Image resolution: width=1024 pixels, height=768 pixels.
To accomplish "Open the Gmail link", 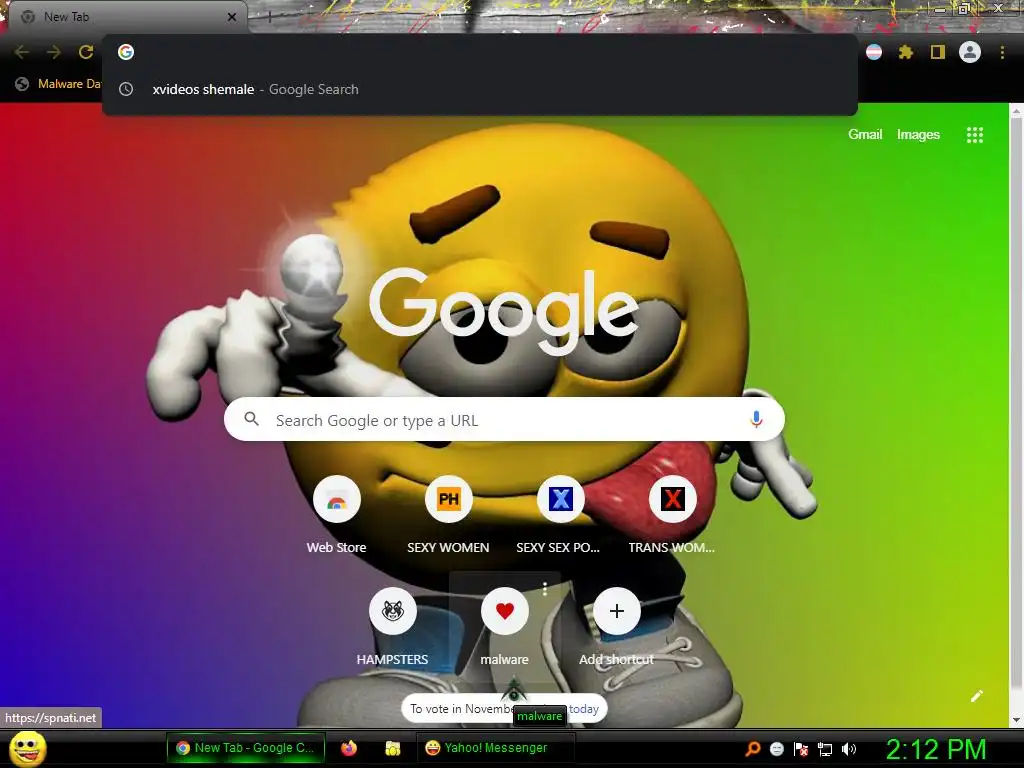I will [865, 135].
